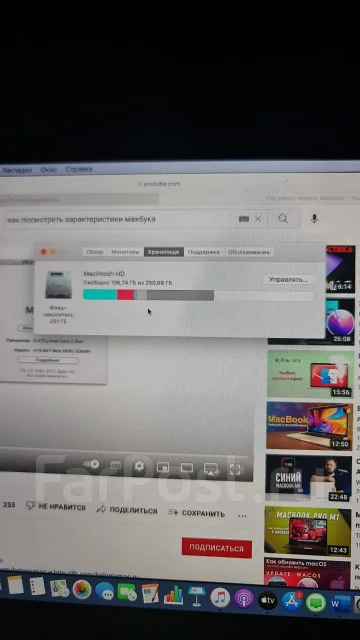Open Pages from the Dock
The image size is (360, 640).
click(150, 593)
